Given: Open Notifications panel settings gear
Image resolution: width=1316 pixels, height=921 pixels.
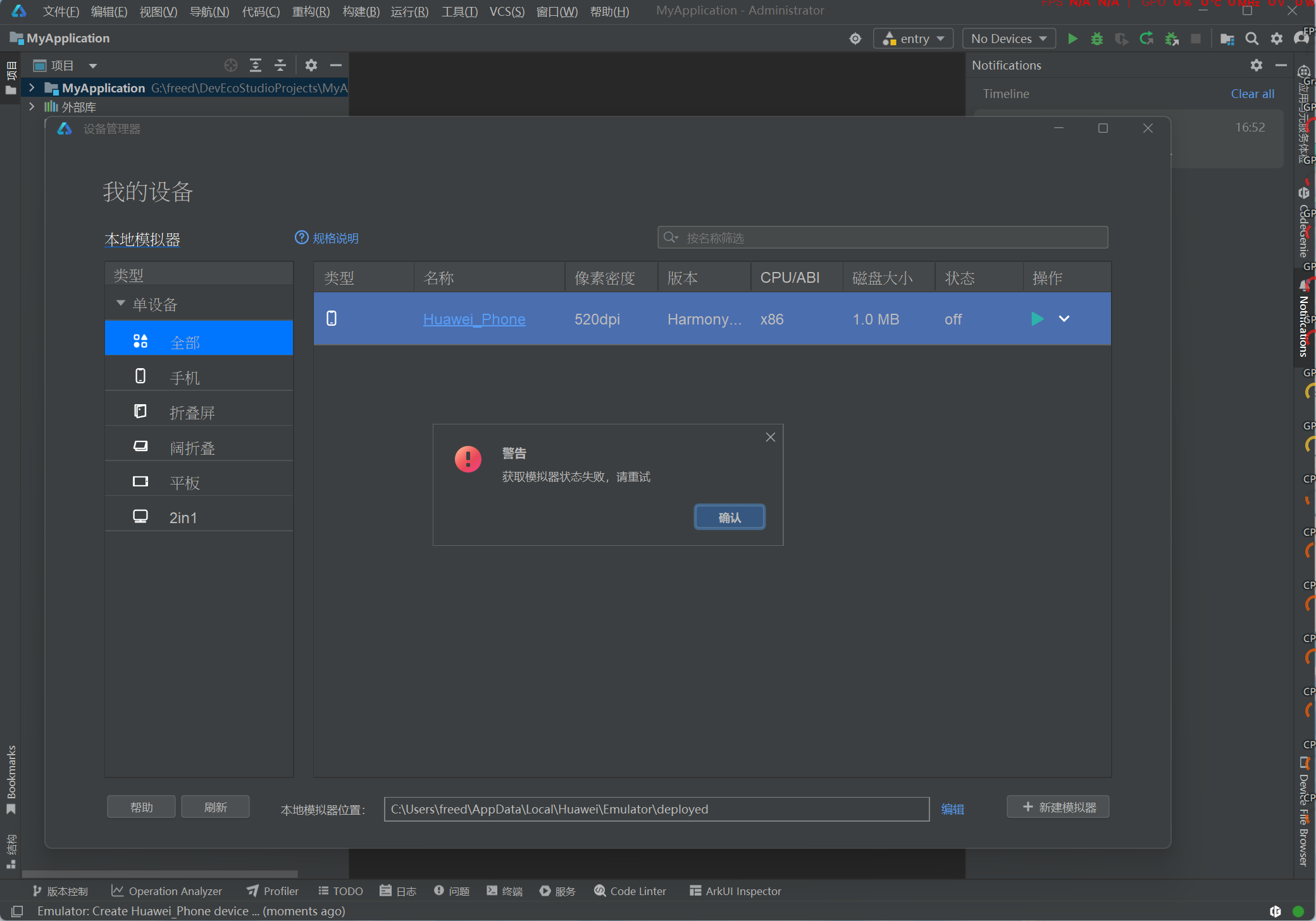Looking at the screenshot, I should coord(1257,65).
